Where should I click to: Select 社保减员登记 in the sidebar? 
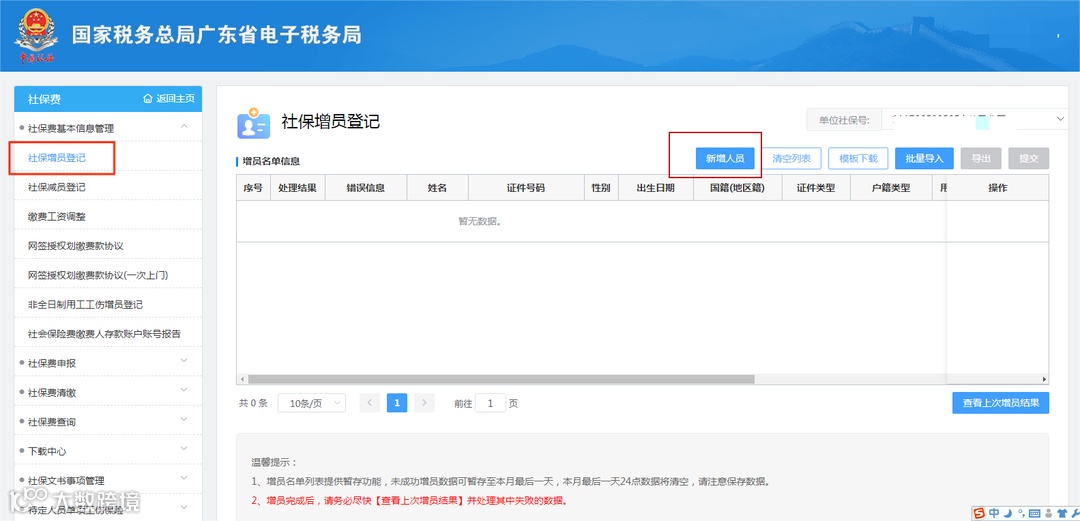pos(56,187)
